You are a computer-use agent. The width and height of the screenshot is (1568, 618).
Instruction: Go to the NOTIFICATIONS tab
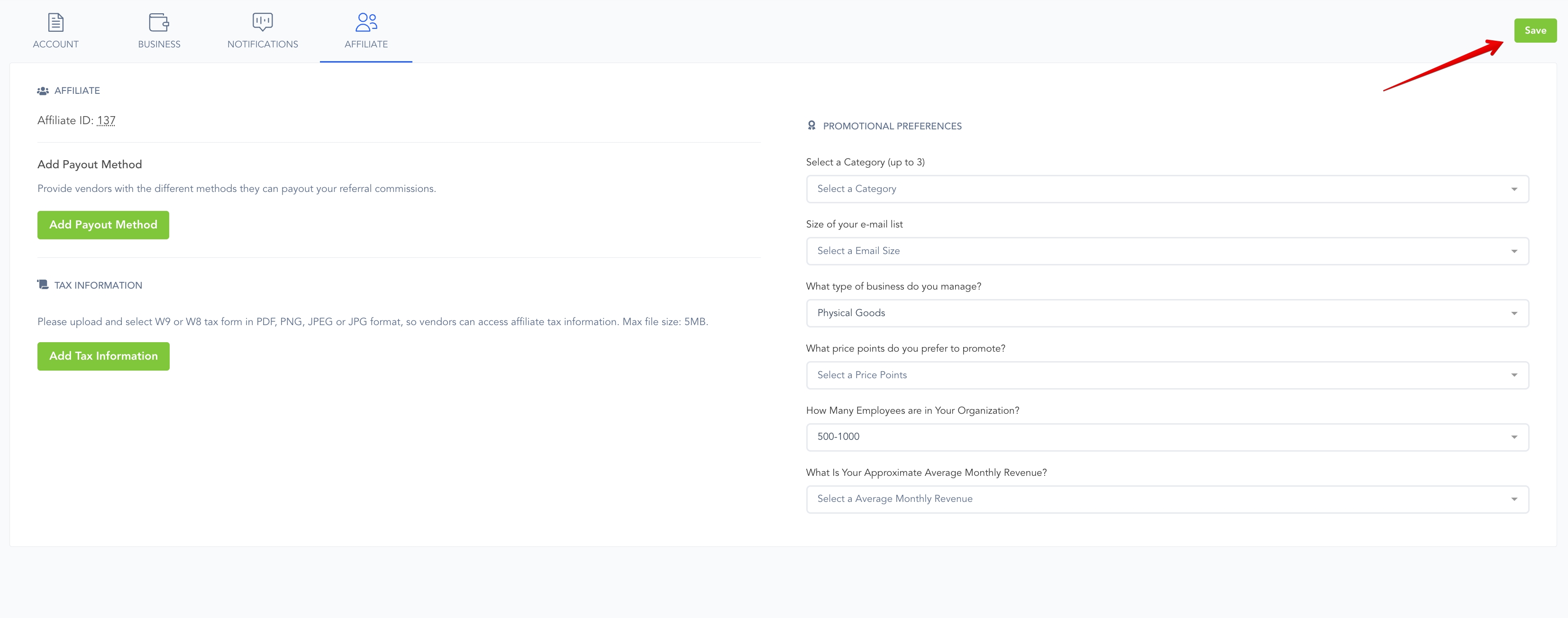[262, 44]
